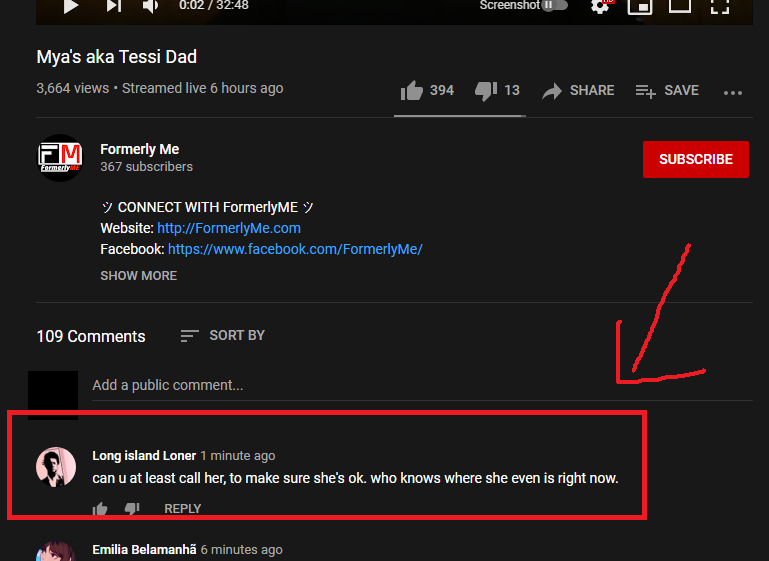Expand description with SHOW MORE
Image resolution: width=769 pixels, height=561 pixels.
click(x=138, y=276)
